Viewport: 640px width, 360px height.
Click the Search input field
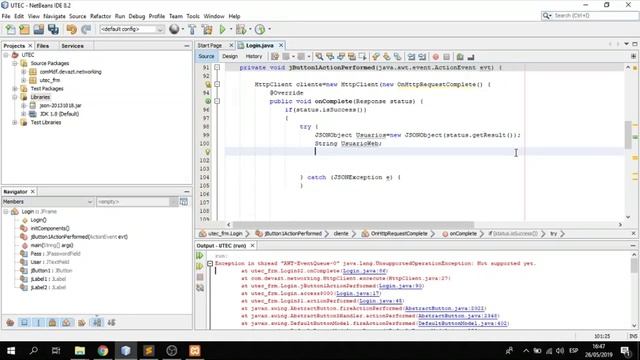[x=595, y=16]
